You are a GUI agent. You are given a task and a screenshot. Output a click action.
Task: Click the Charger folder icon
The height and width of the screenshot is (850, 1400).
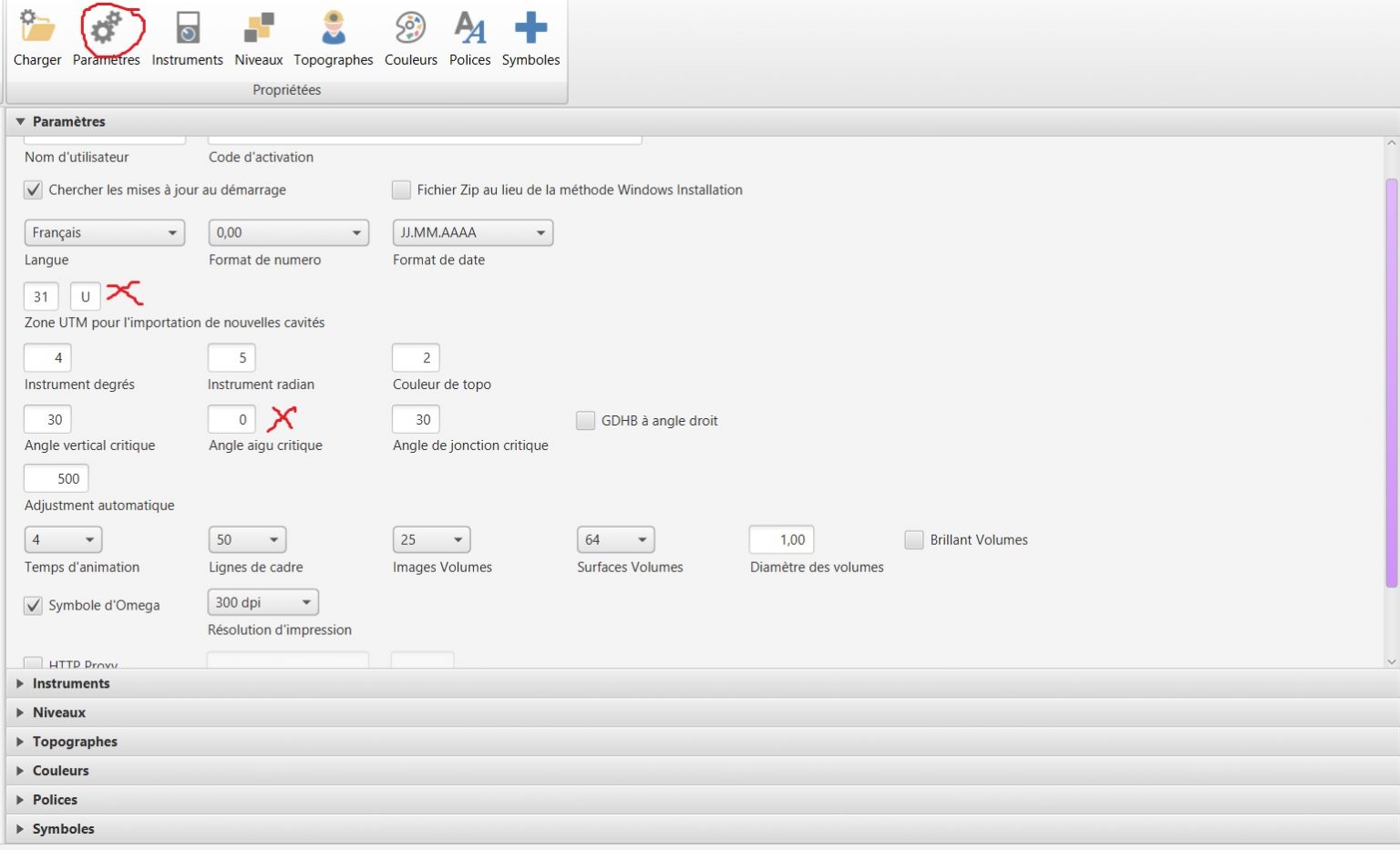click(x=37, y=29)
